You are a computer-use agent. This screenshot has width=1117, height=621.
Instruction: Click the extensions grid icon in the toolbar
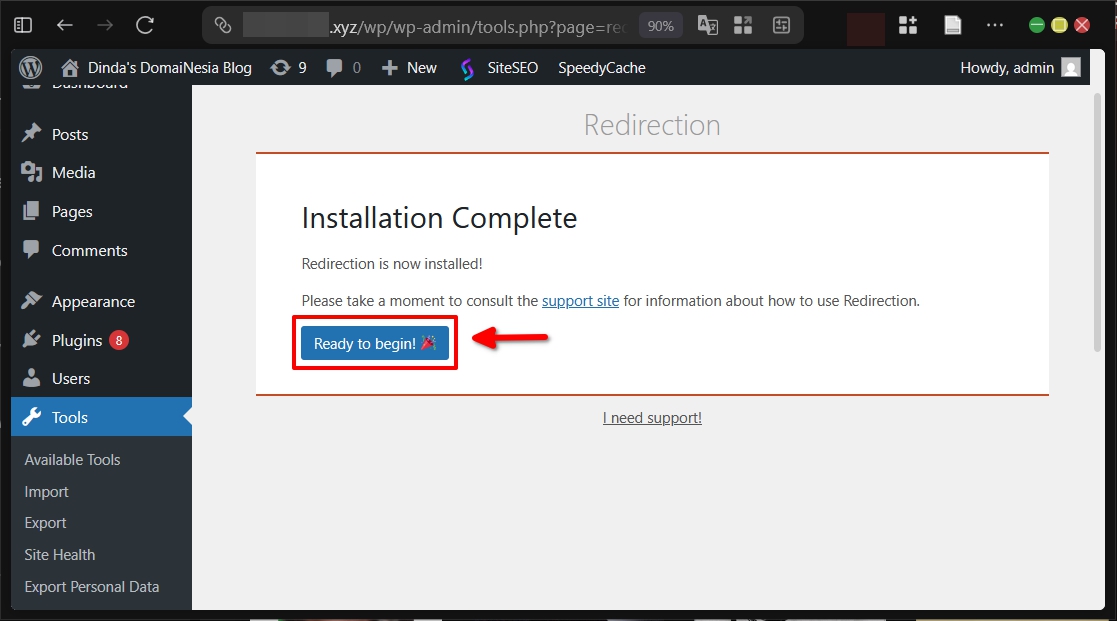pyautogui.click(x=908, y=24)
